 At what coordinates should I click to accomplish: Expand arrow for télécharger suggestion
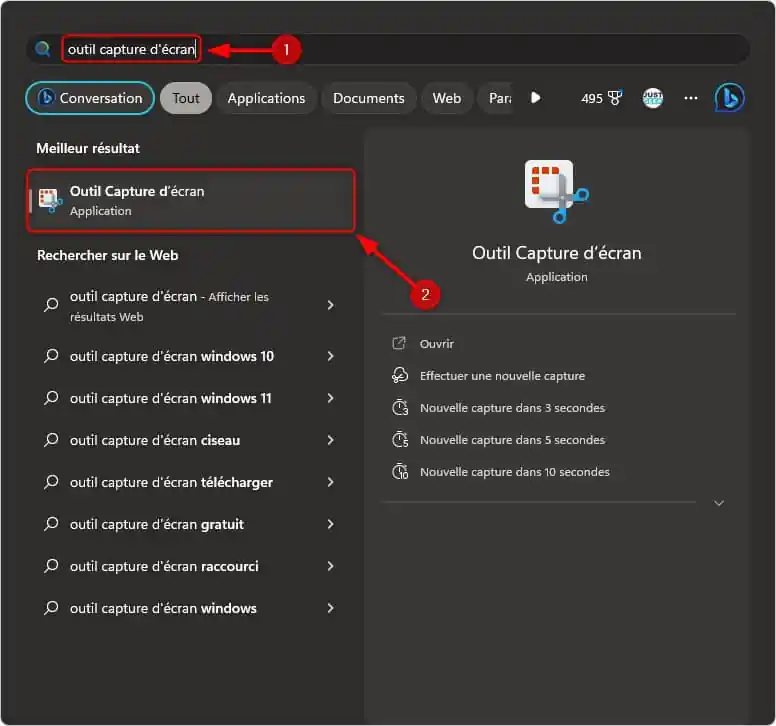(x=330, y=483)
